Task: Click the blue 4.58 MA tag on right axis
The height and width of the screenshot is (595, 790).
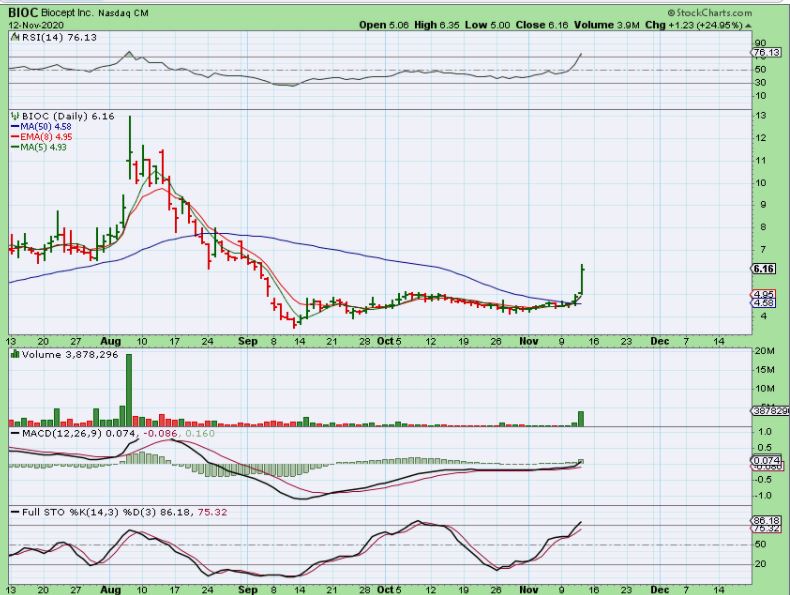Action: [x=764, y=303]
